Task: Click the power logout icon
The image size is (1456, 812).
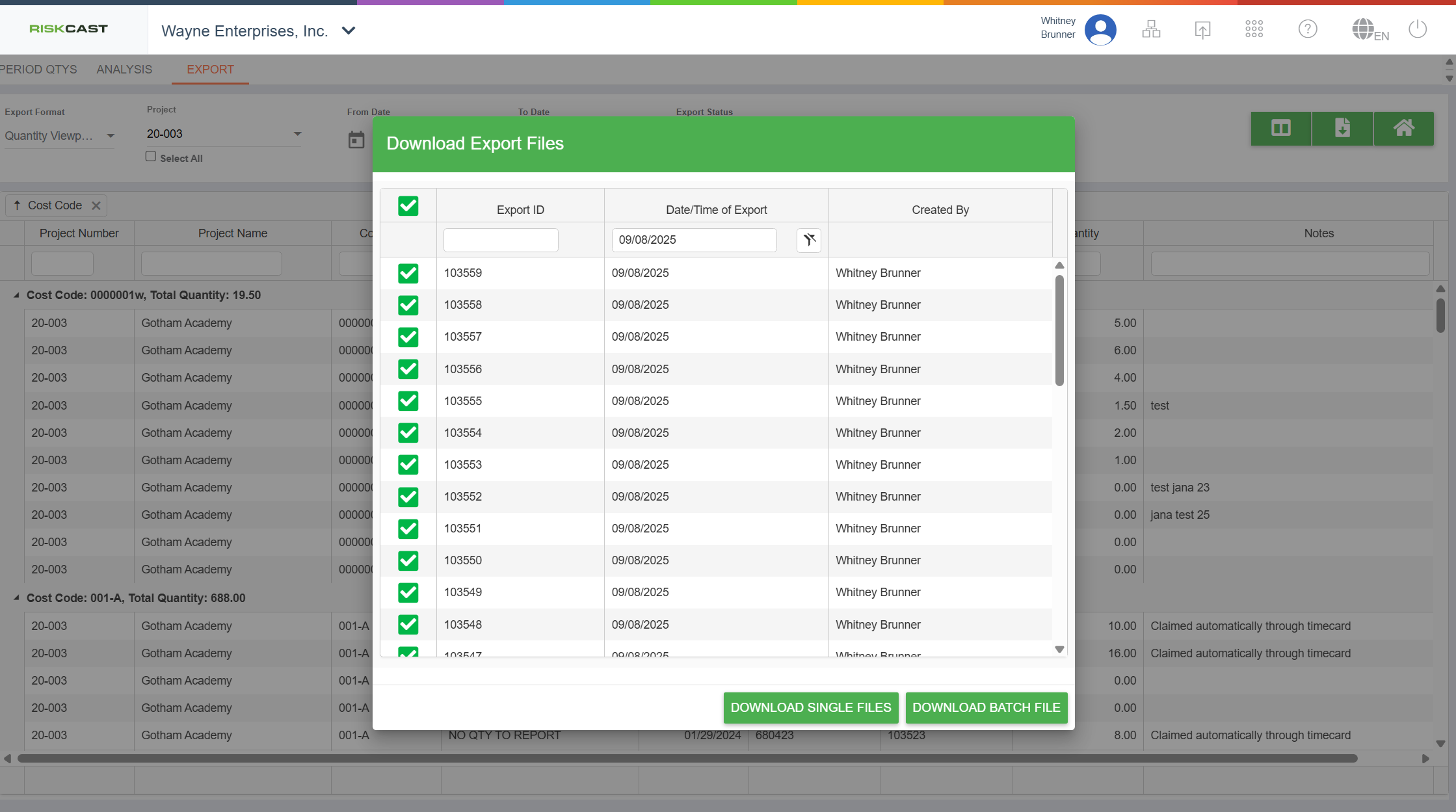Action: coord(1418,29)
